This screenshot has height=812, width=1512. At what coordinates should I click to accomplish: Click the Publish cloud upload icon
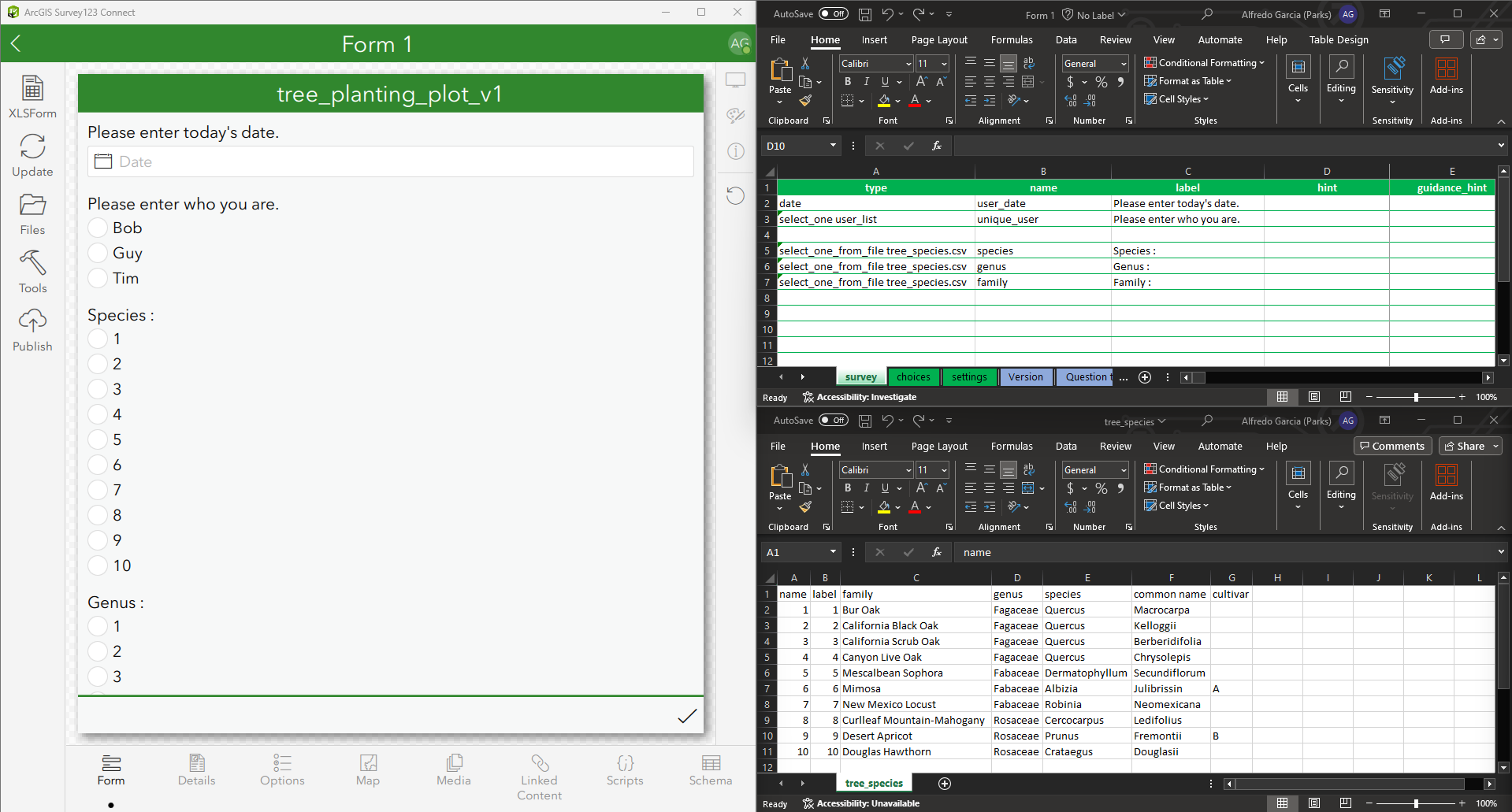[x=32, y=321]
